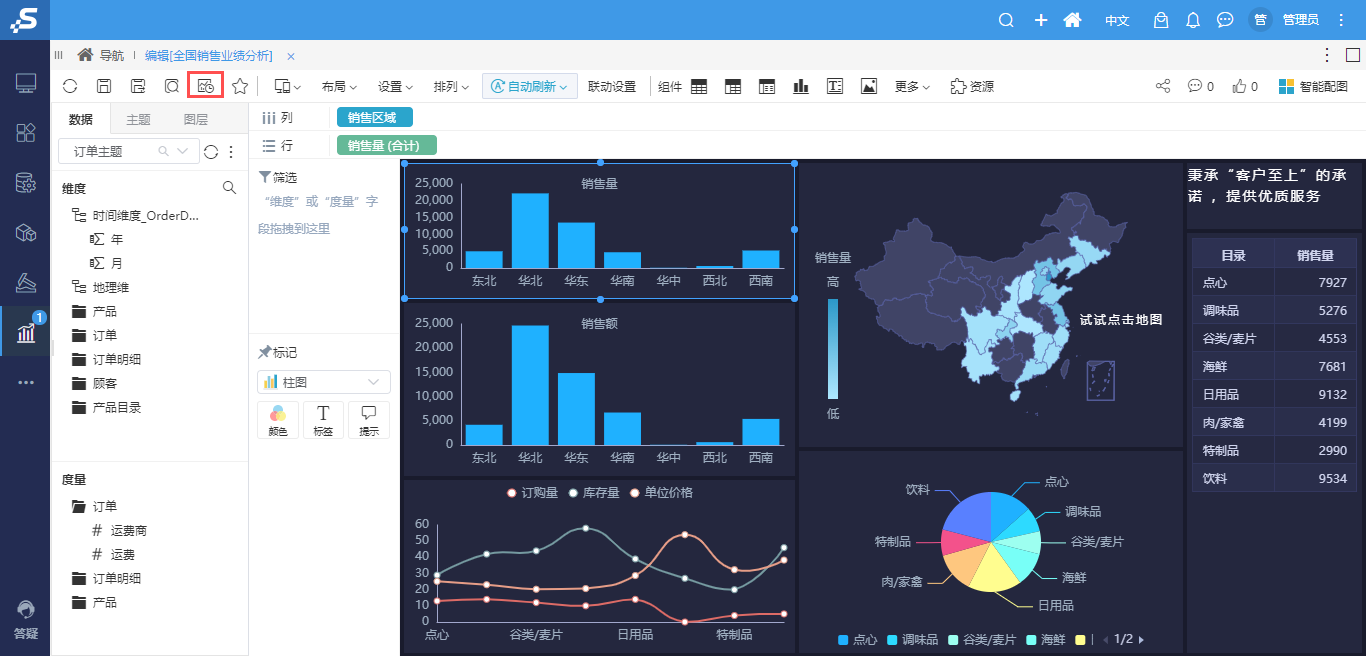Save the dashboard with the save icon
Image resolution: width=1366 pixels, height=656 pixels.
pyautogui.click(x=104, y=87)
